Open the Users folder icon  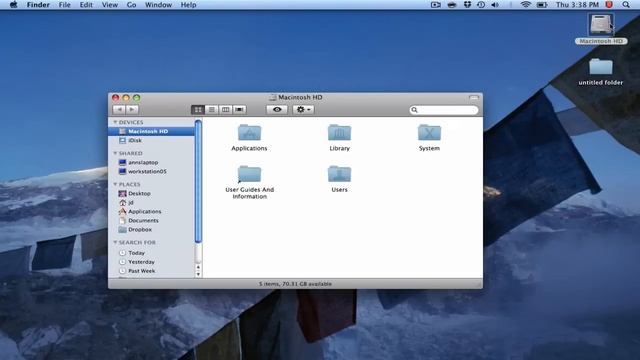pos(339,174)
